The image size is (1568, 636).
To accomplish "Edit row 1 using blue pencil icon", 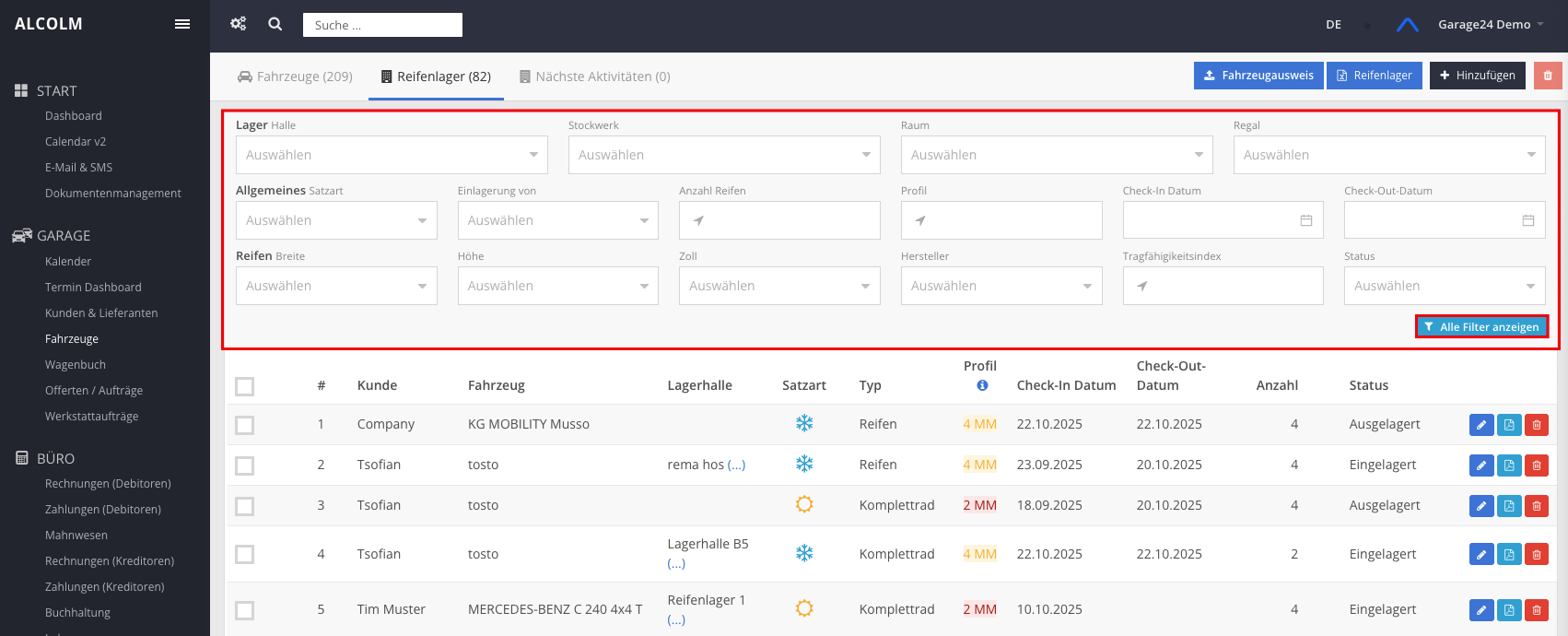I will pos(1480,425).
